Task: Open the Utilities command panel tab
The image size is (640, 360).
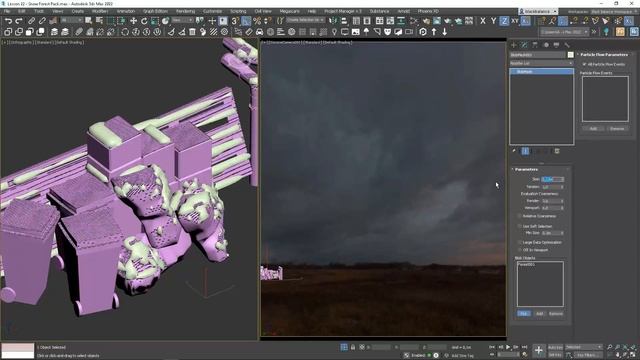Action: click(x=567, y=45)
